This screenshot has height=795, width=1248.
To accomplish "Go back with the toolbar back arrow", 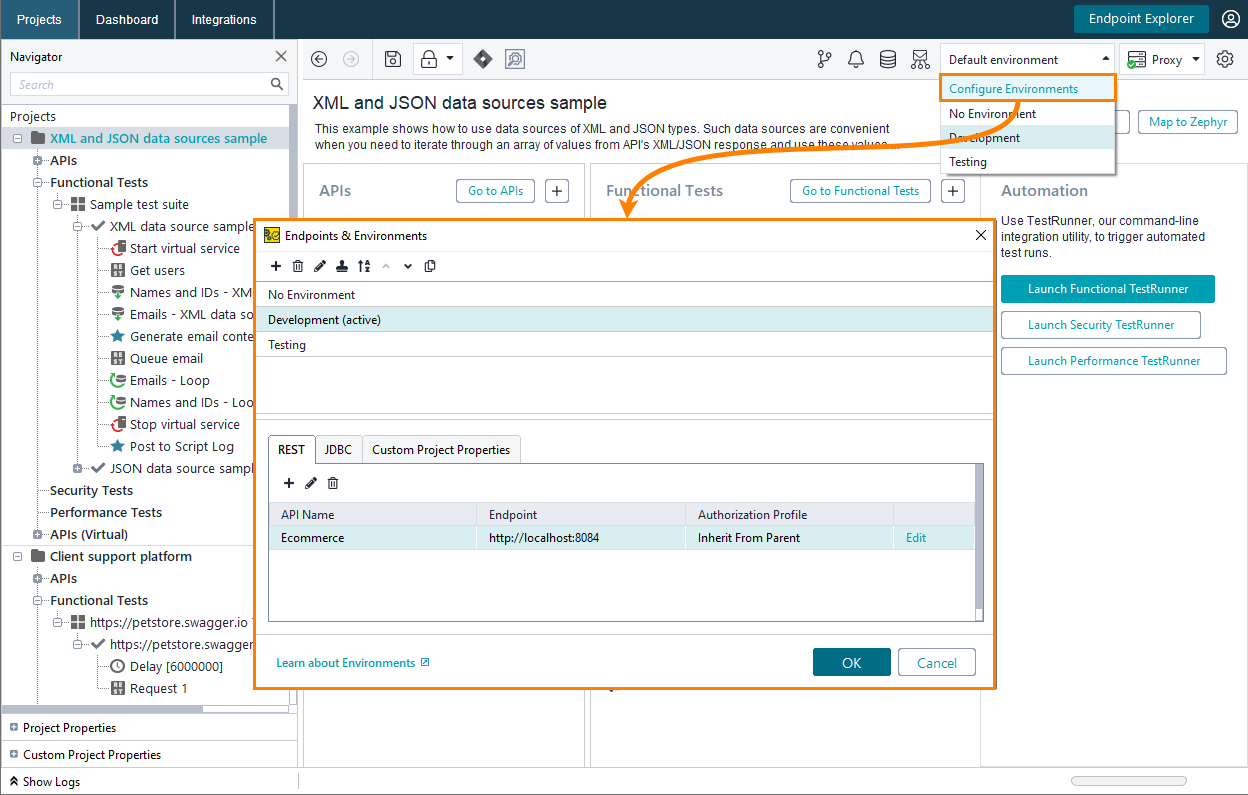I will pyautogui.click(x=319, y=60).
